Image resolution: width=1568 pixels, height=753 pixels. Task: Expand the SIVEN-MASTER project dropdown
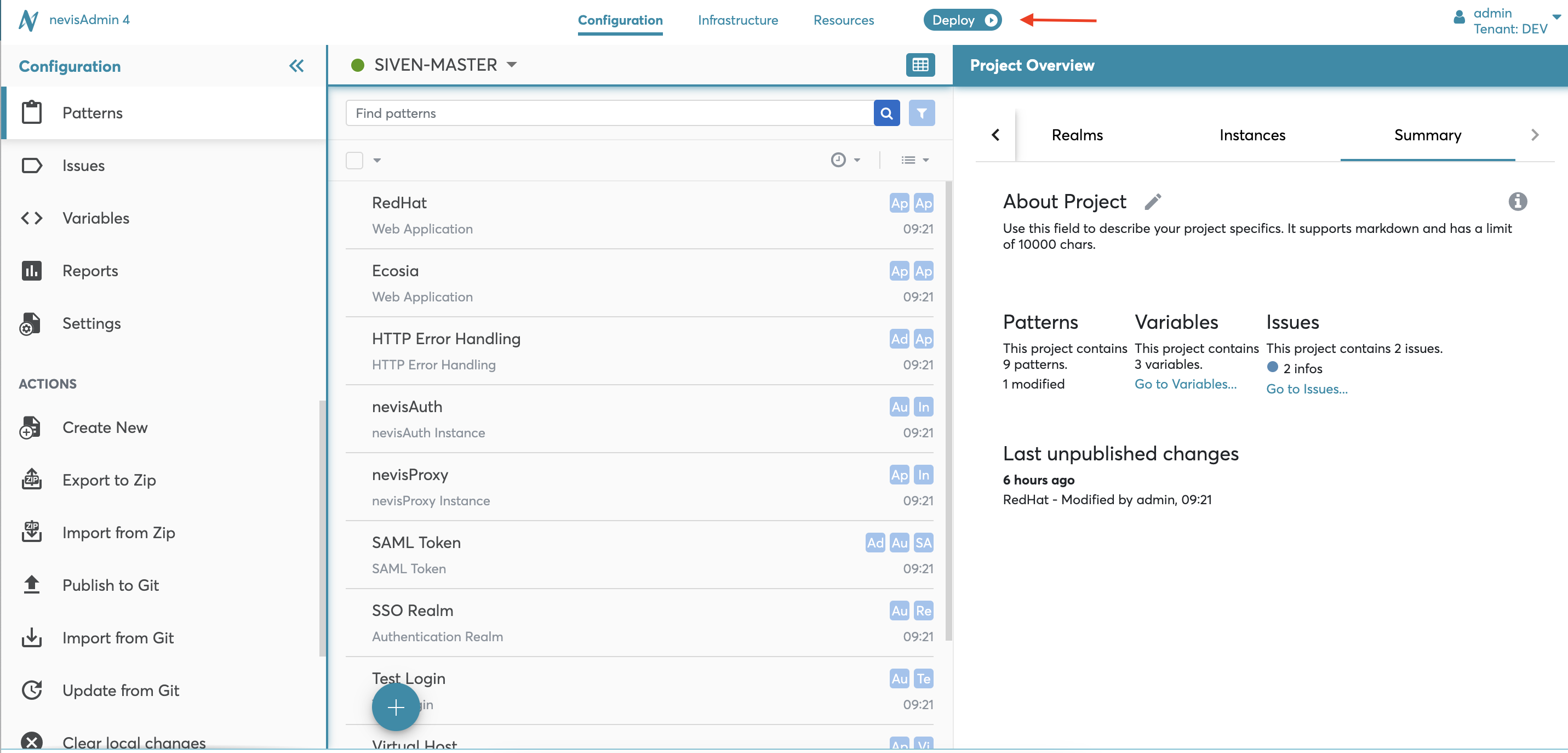511,65
